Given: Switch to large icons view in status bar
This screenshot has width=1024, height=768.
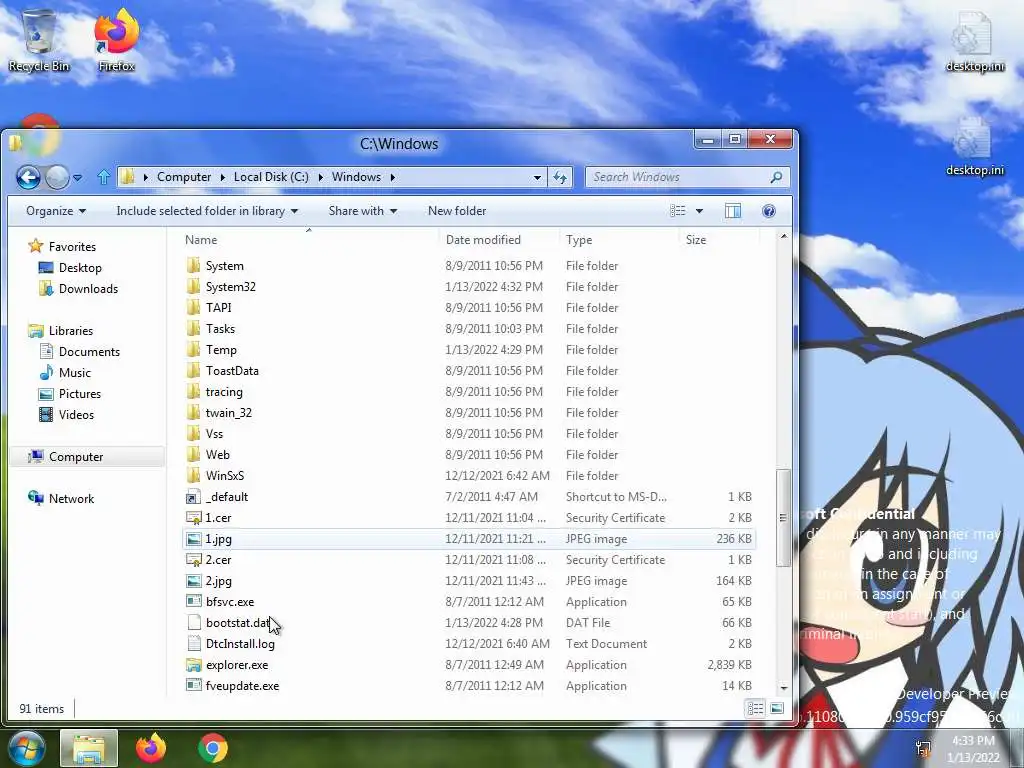Looking at the screenshot, I should pyautogui.click(x=776, y=709).
